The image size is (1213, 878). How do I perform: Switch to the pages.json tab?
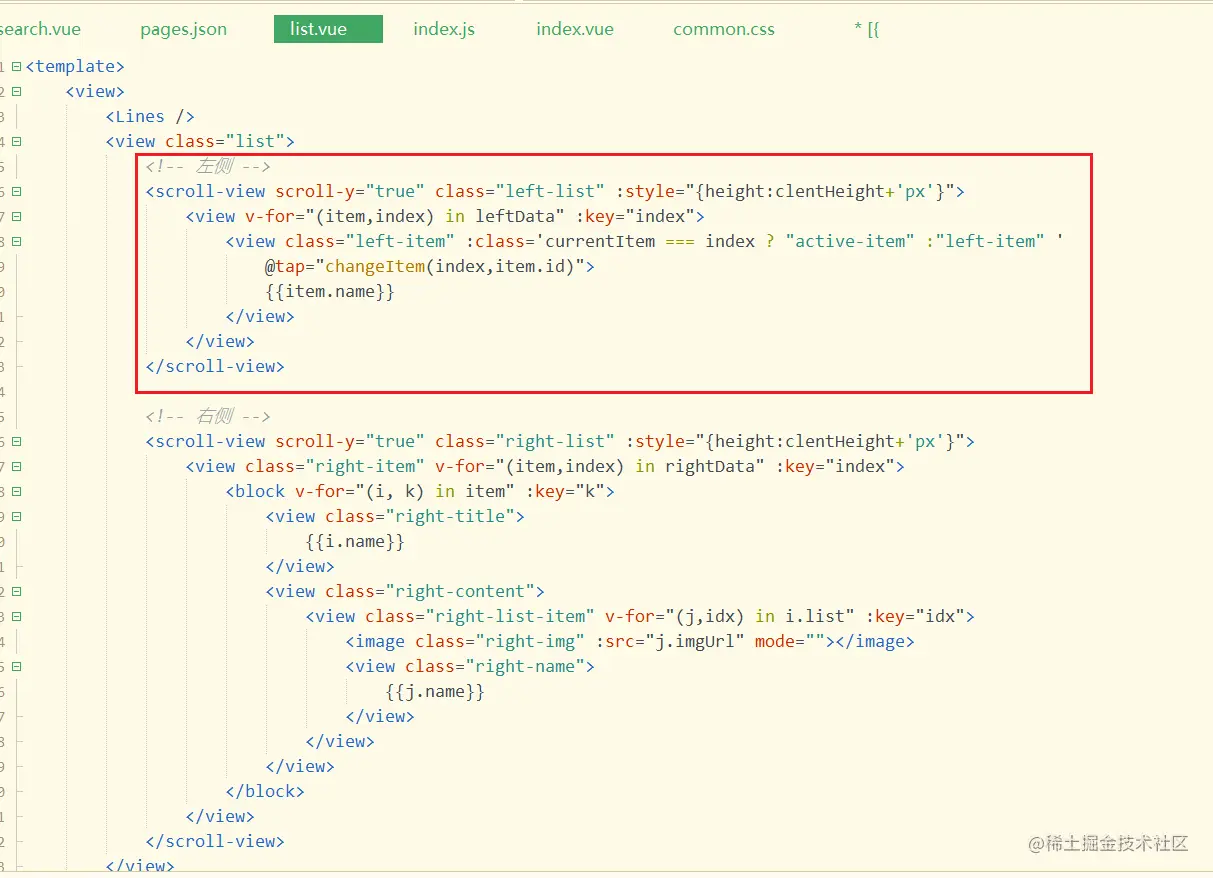coord(183,29)
